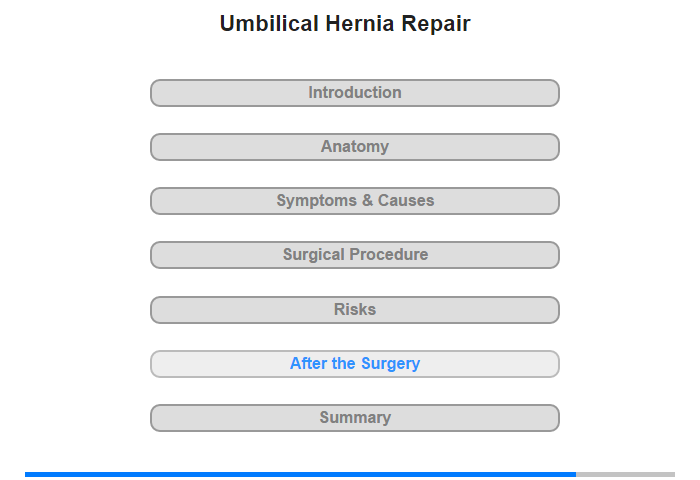
Task: Open the Surgical Procedure section
Action: (x=355, y=255)
